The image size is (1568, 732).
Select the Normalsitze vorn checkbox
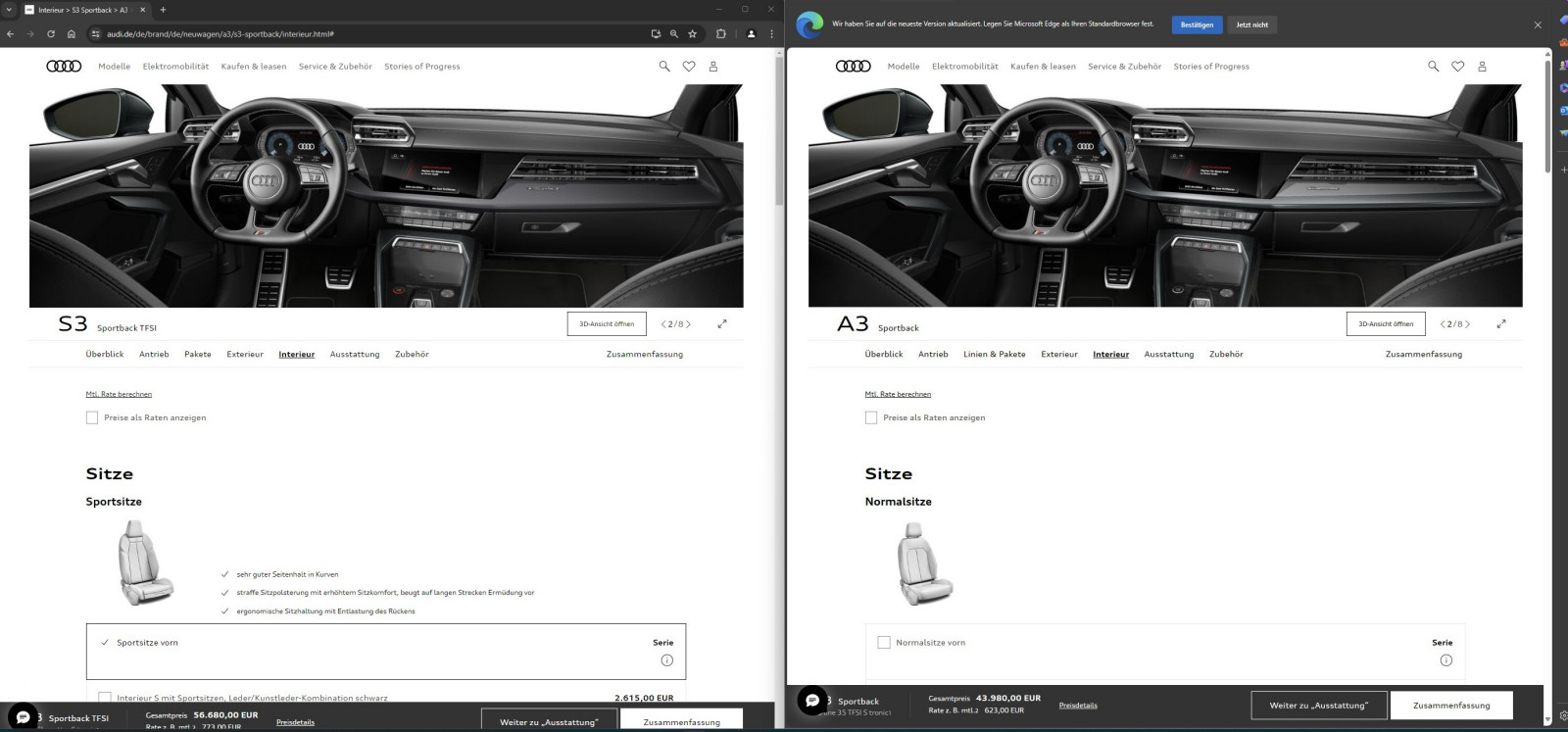(884, 643)
